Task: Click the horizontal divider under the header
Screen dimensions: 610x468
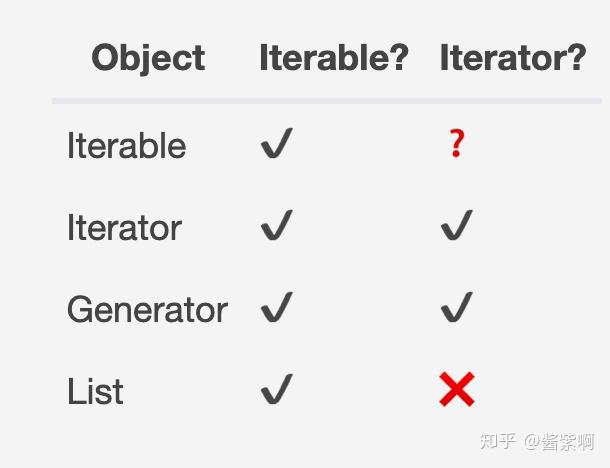Action: pyautogui.click(x=327, y=101)
